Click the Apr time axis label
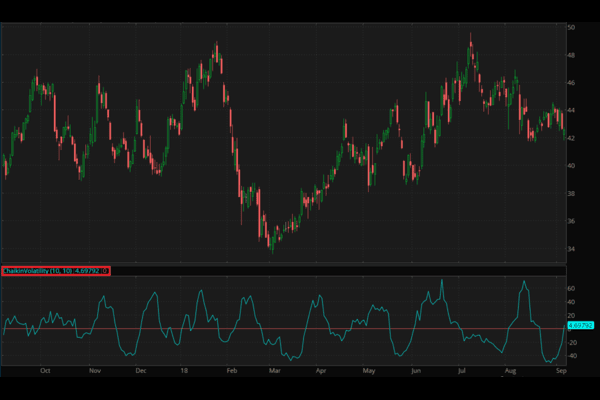Screen dimensions: 600x400 [321, 369]
